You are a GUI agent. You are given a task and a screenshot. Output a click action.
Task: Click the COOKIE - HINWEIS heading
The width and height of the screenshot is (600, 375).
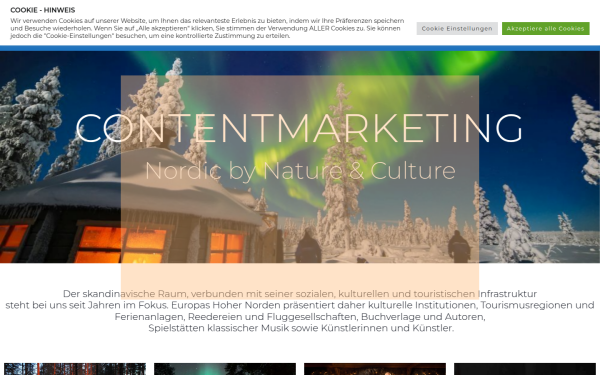coord(42,10)
